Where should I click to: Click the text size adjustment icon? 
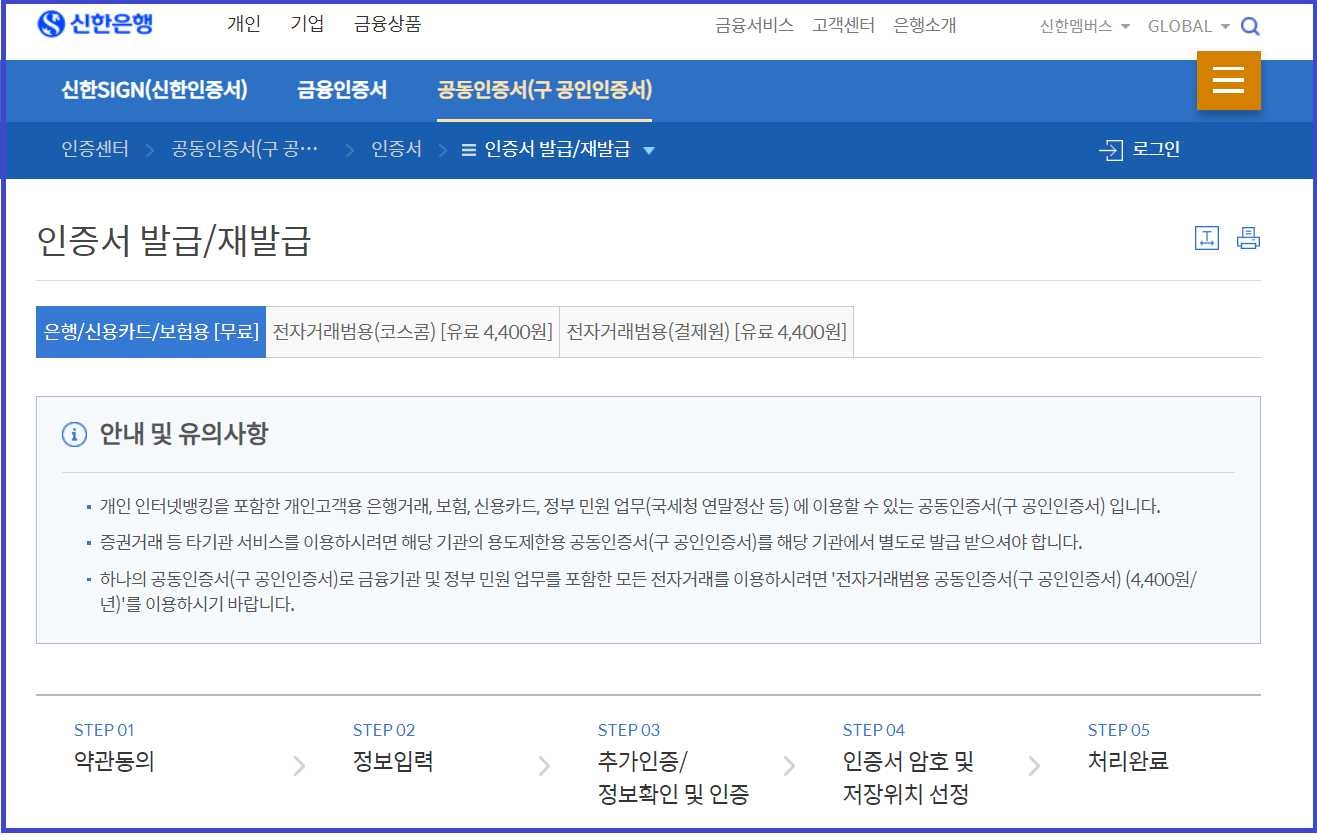click(x=1207, y=238)
